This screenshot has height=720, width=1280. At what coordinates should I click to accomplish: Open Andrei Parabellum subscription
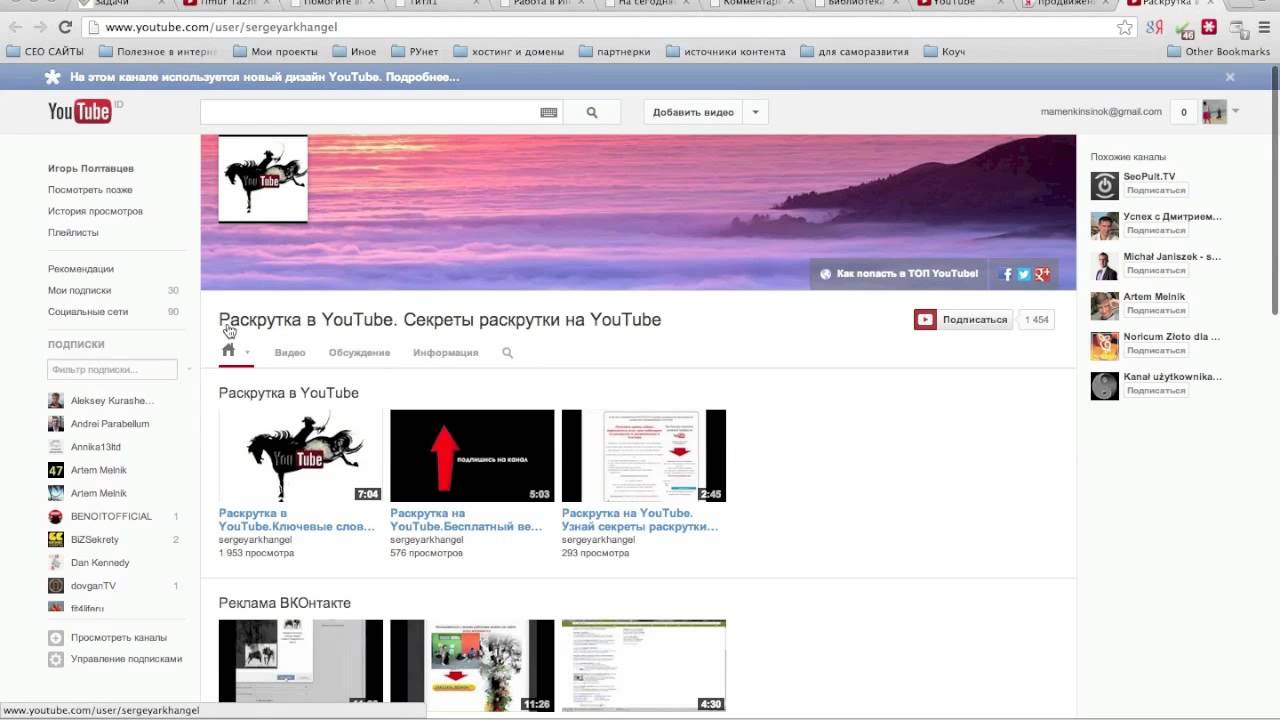110,424
